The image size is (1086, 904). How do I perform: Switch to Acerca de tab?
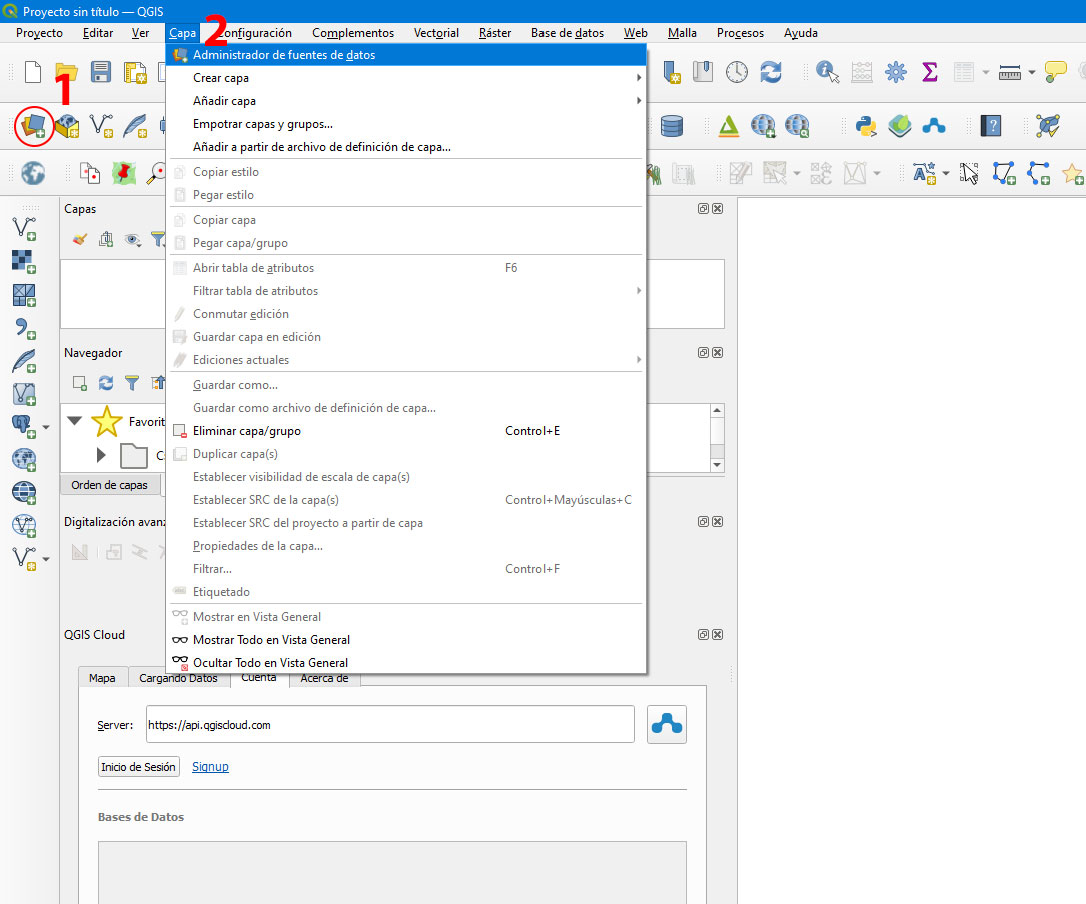324,679
